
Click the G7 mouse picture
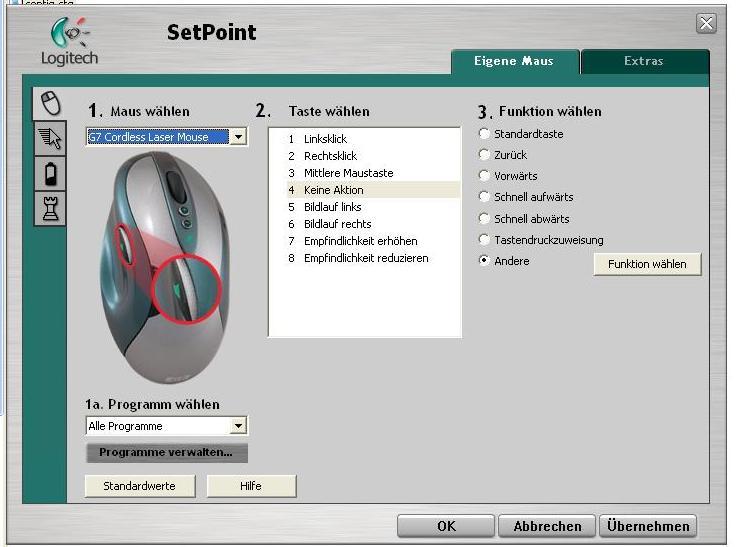coord(165,267)
